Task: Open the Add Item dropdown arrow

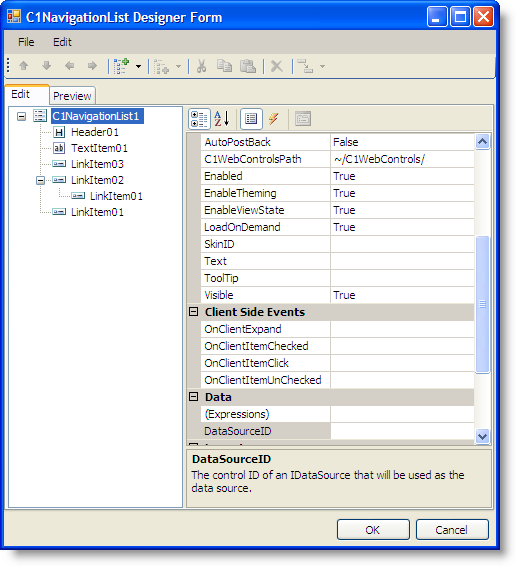Action: [138, 66]
